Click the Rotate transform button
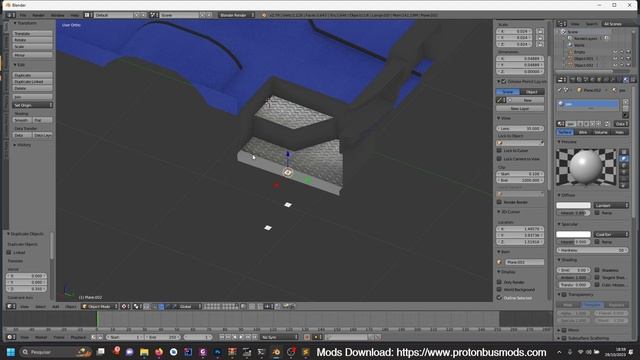 (x=32, y=40)
